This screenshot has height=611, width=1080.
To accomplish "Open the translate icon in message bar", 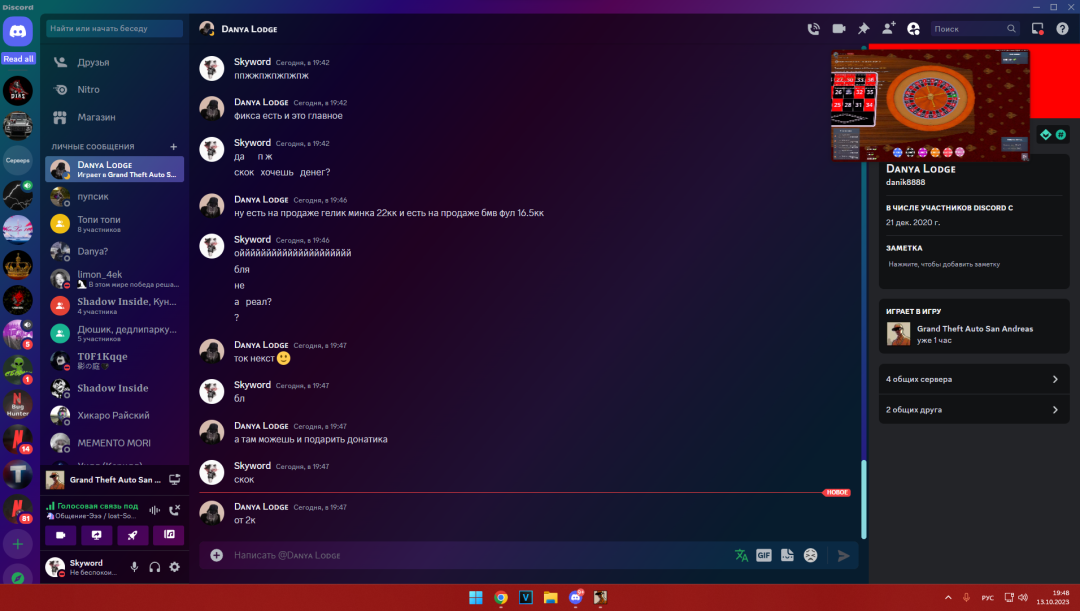I will coord(741,555).
